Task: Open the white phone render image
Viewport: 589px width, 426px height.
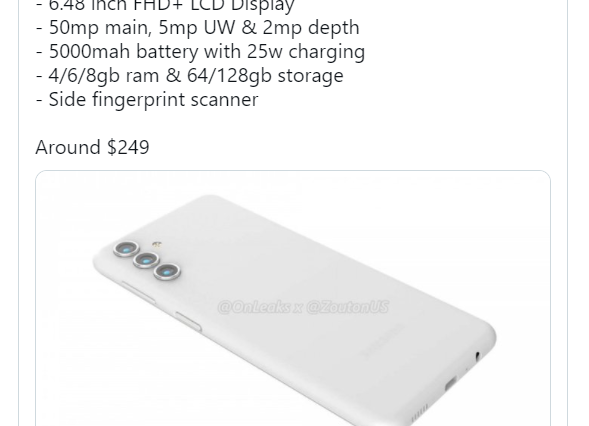Action: click(293, 298)
